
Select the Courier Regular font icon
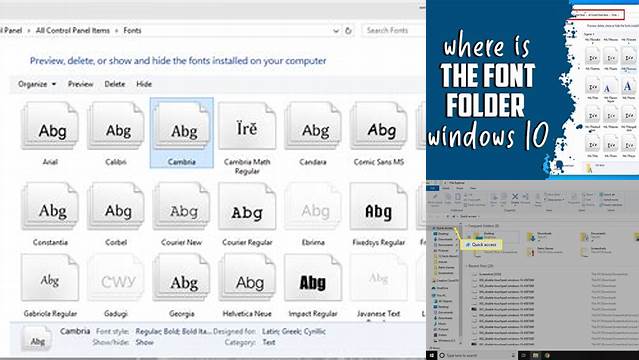coord(247,206)
